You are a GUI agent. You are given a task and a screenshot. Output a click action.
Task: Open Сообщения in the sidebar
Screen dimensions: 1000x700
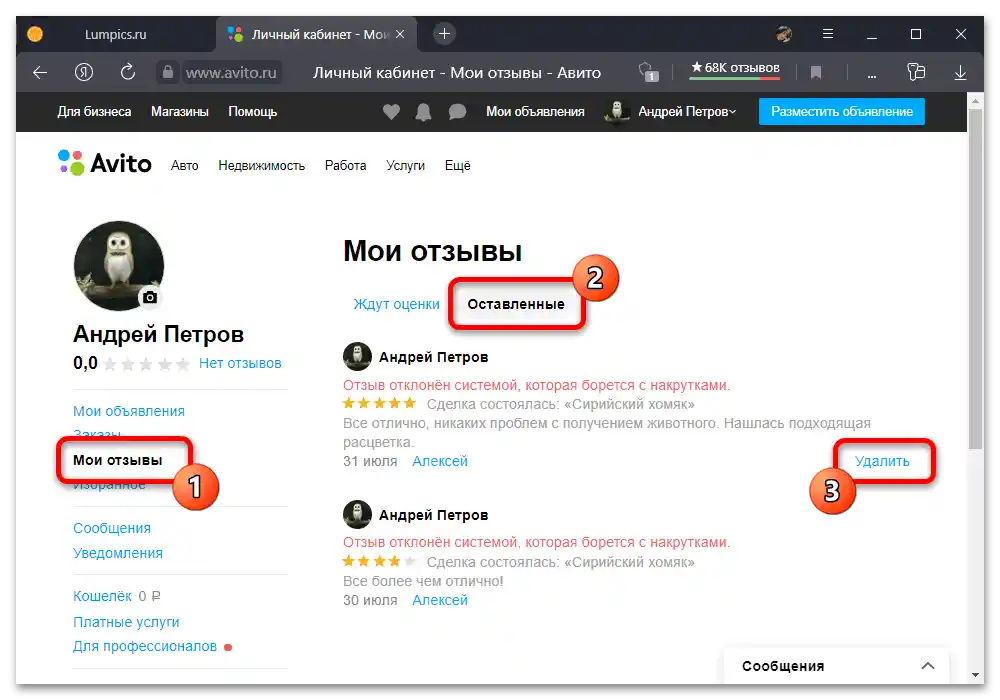coord(112,529)
